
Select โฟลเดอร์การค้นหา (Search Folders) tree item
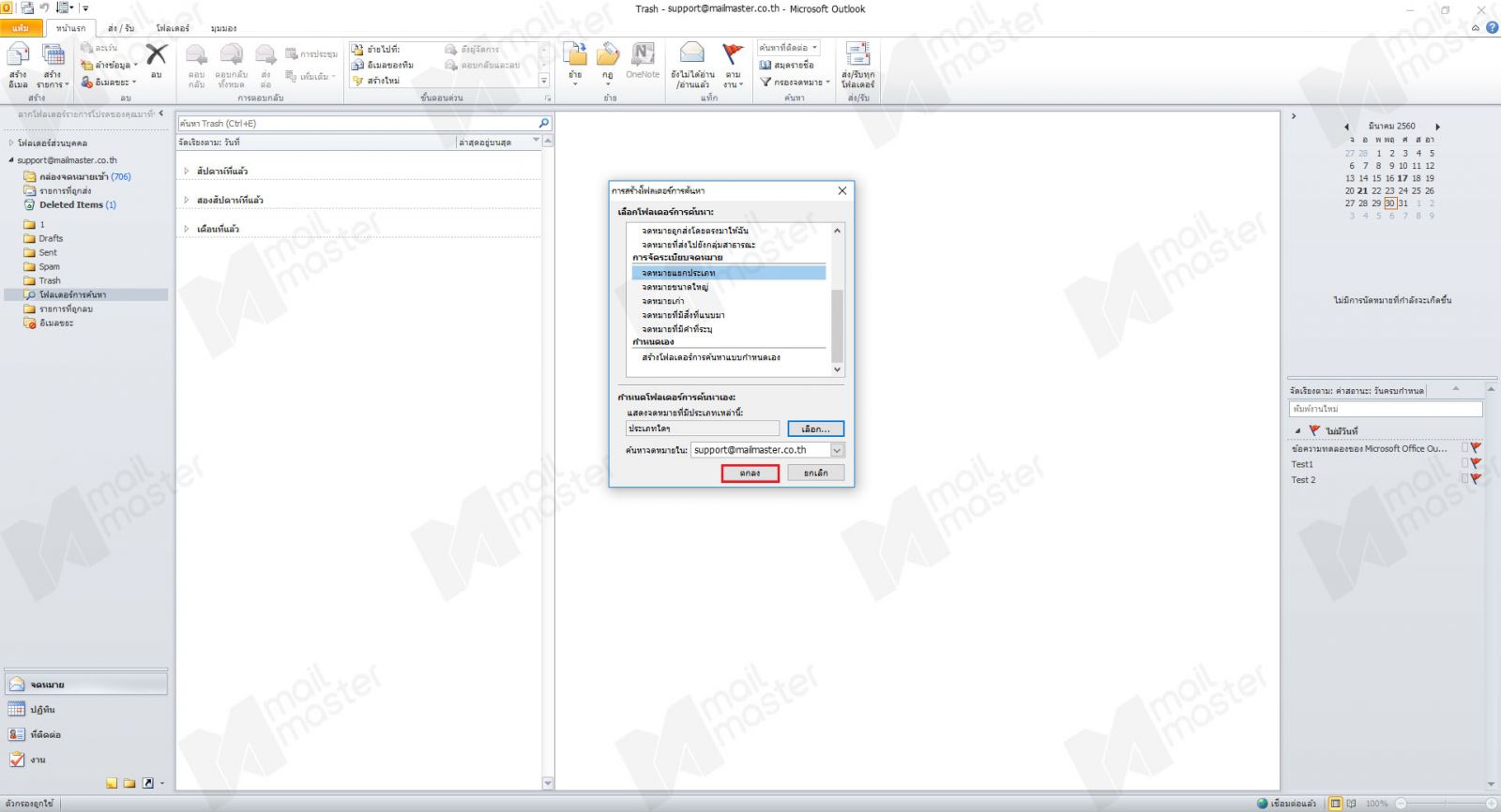[x=72, y=294]
